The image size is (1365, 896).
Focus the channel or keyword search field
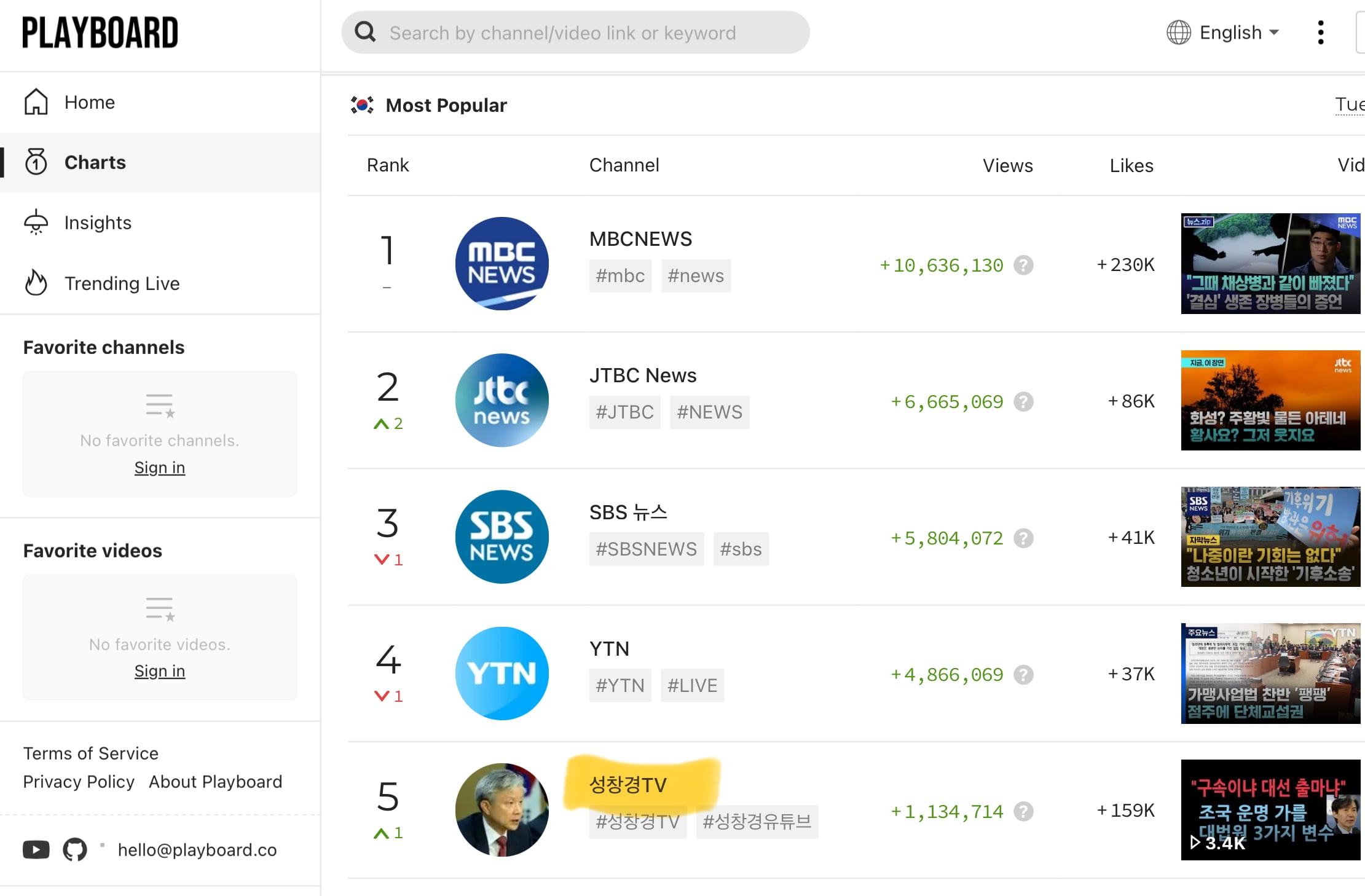(x=575, y=33)
